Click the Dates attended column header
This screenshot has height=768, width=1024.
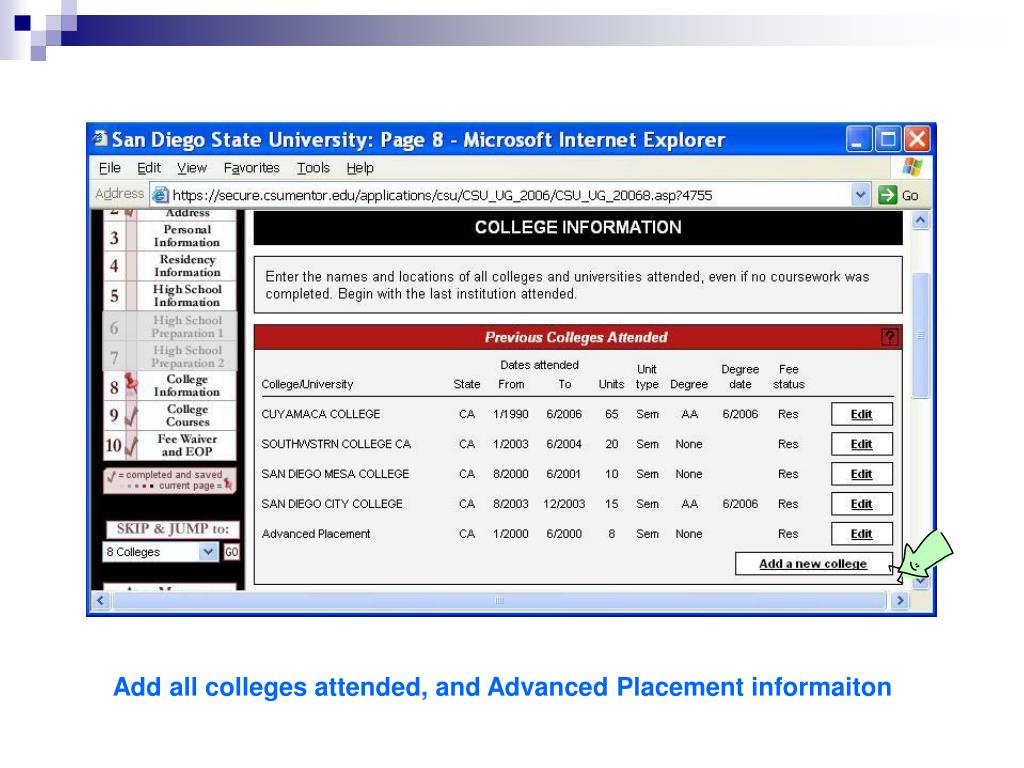click(539, 364)
